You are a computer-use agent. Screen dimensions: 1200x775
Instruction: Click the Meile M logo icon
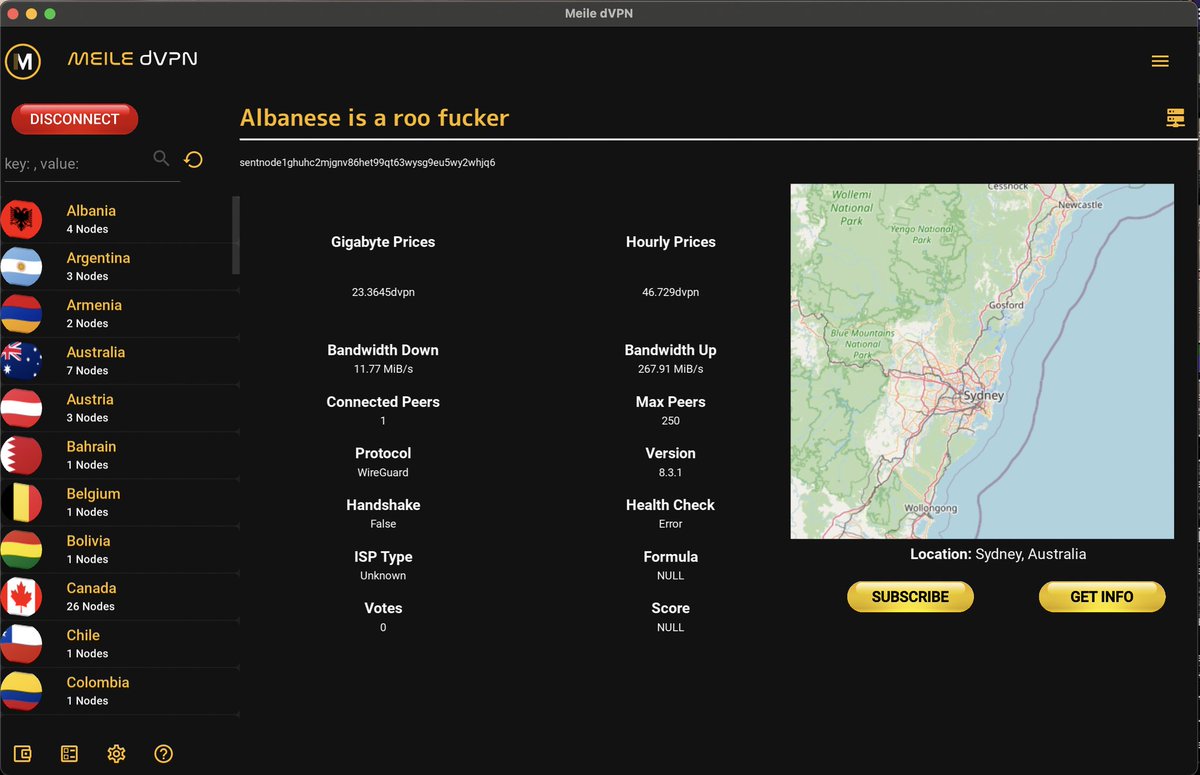point(23,61)
